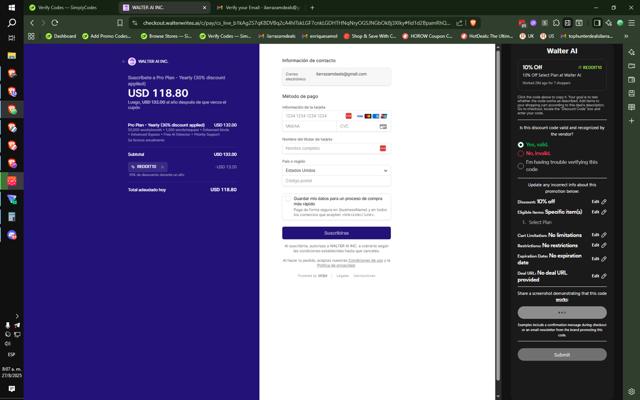Select the 'Yes, valid.' radio option

520,144
